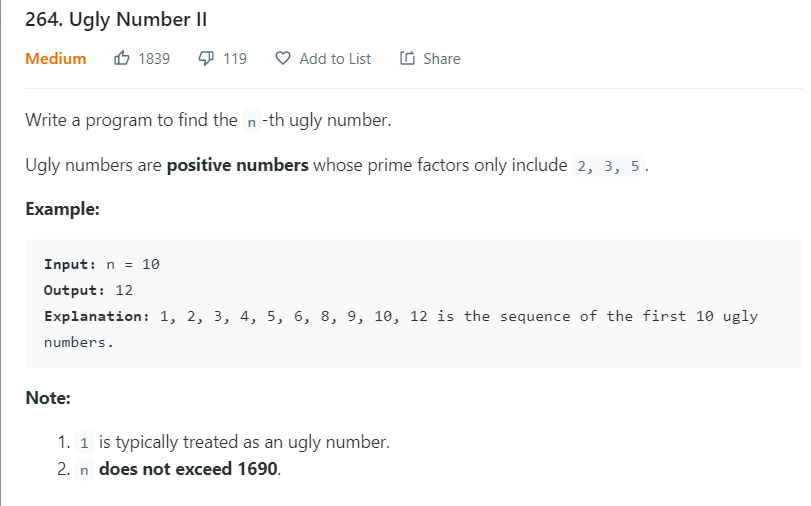The height and width of the screenshot is (506, 811).
Task: Click the Output: 12 line
Action: tap(88, 290)
